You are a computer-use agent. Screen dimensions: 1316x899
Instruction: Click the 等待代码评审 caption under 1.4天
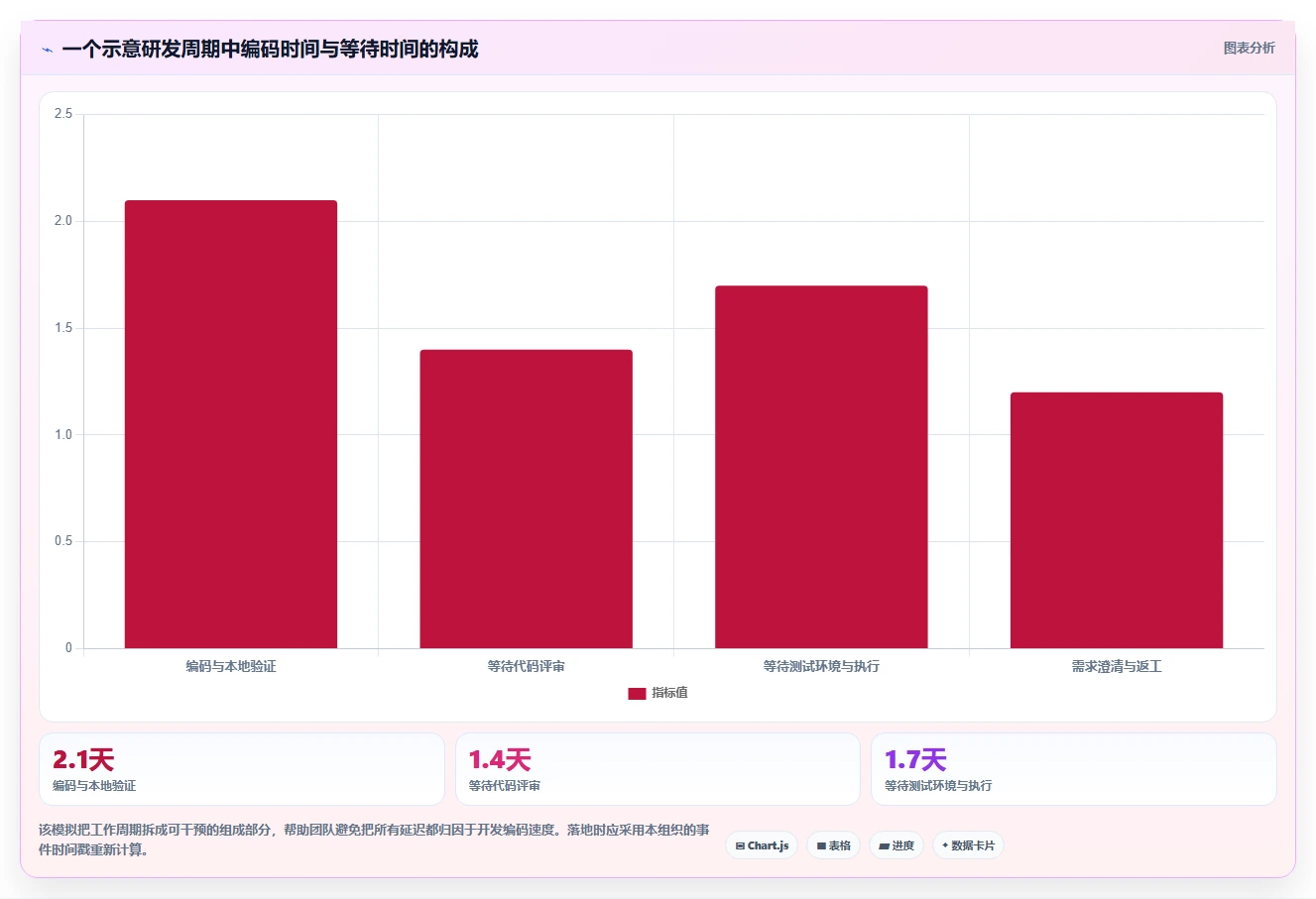[505, 786]
